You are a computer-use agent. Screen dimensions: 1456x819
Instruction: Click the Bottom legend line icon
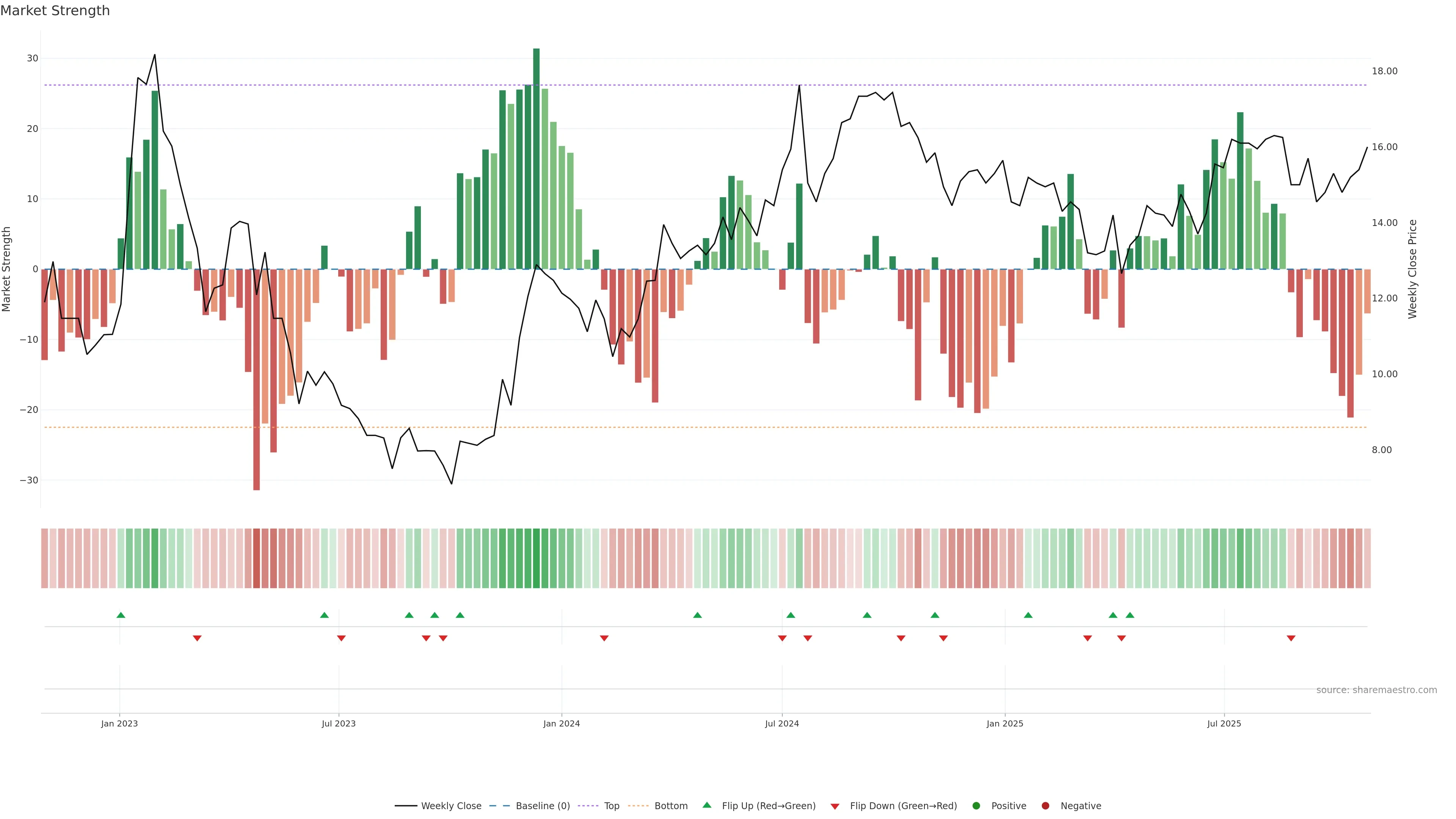coord(638,806)
